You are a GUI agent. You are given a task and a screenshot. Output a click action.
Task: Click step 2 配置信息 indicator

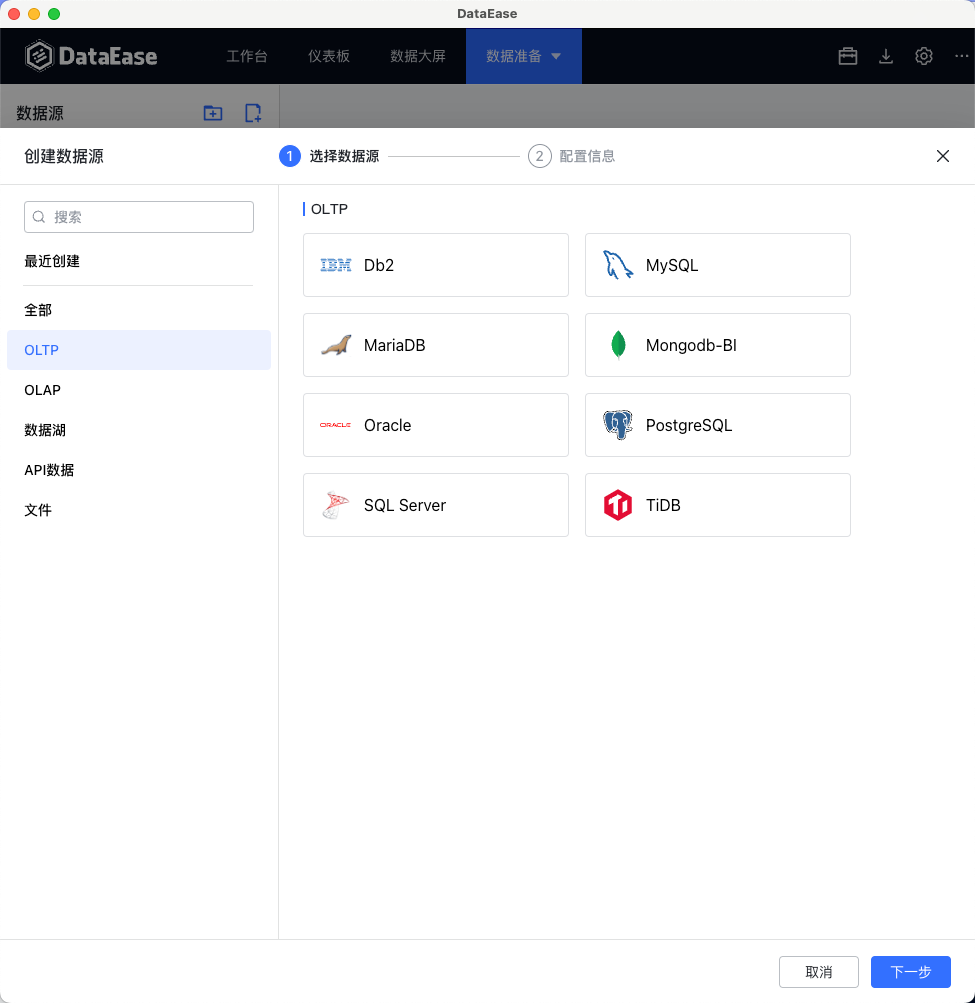[x=571, y=156]
